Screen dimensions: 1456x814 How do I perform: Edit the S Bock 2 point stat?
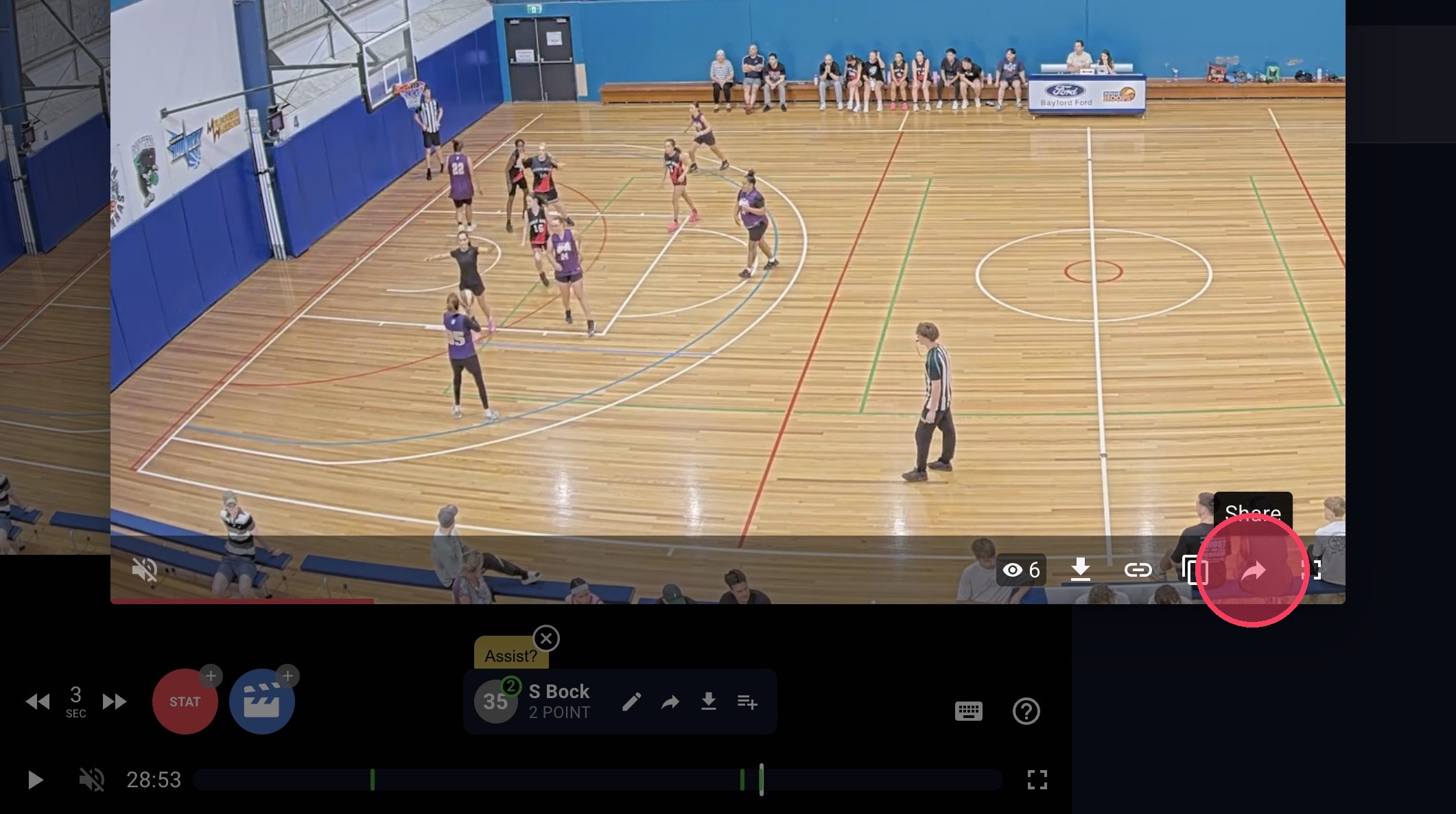click(x=631, y=702)
